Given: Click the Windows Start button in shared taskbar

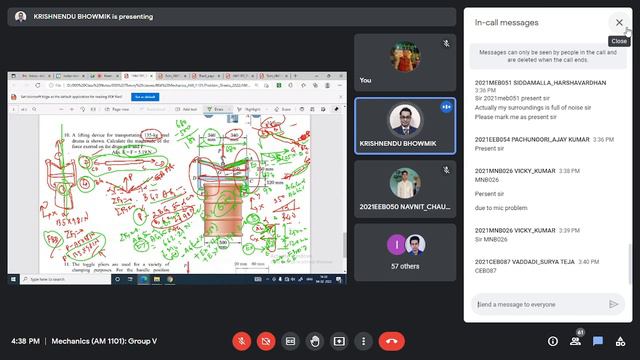Looking at the screenshot, I should coord(13,279).
